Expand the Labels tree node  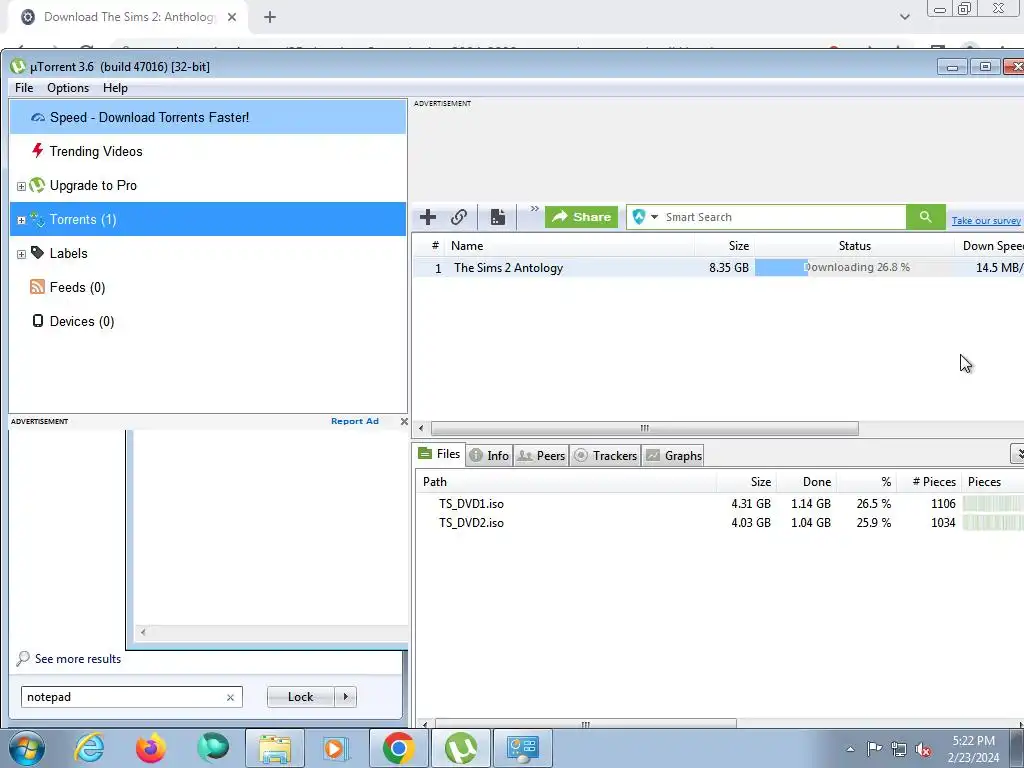(x=21, y=254)
